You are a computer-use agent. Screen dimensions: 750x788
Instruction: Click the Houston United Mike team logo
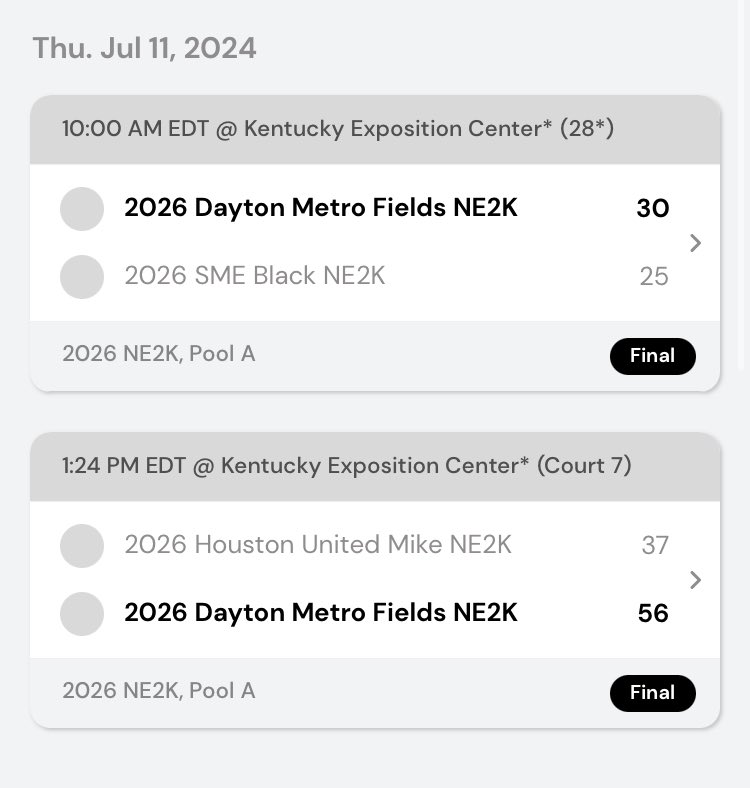tap(82, 546)
